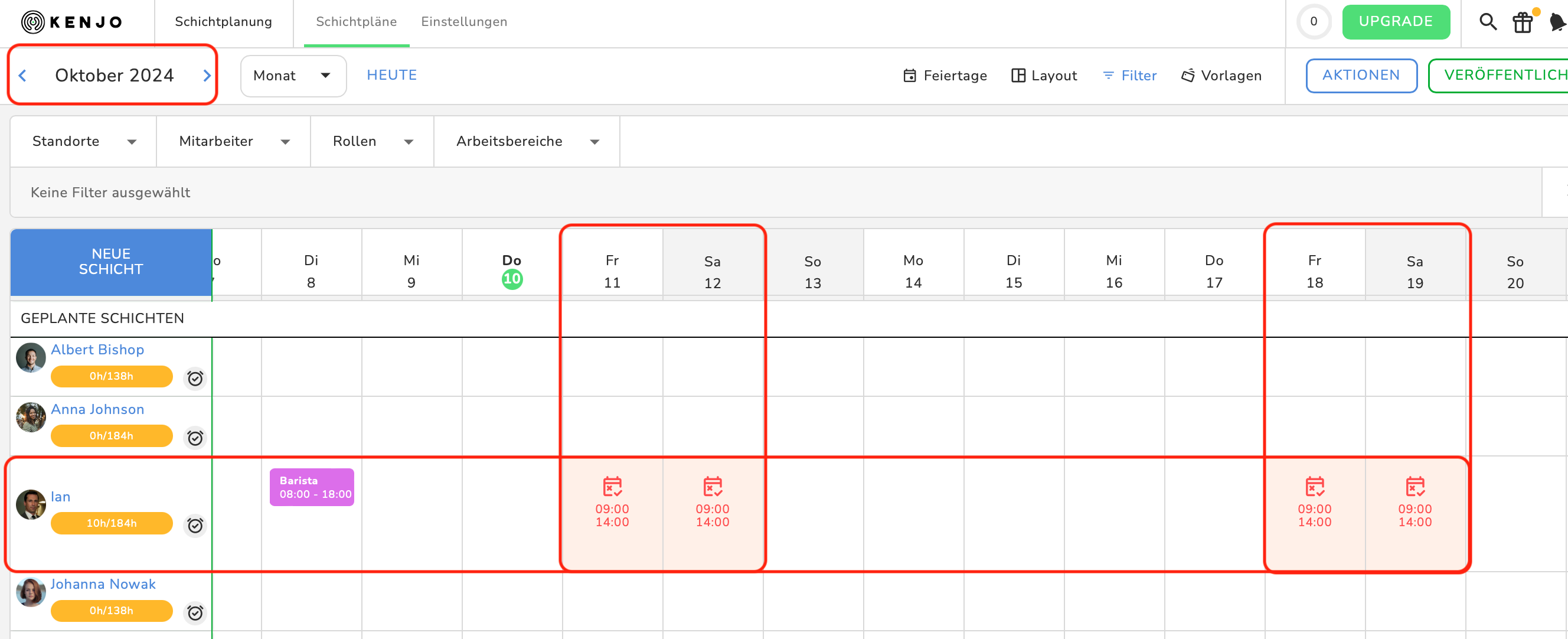Viewport: 1568px width, 639px height.
Task: Go to previous month arrow
Action: click(22, 76)
